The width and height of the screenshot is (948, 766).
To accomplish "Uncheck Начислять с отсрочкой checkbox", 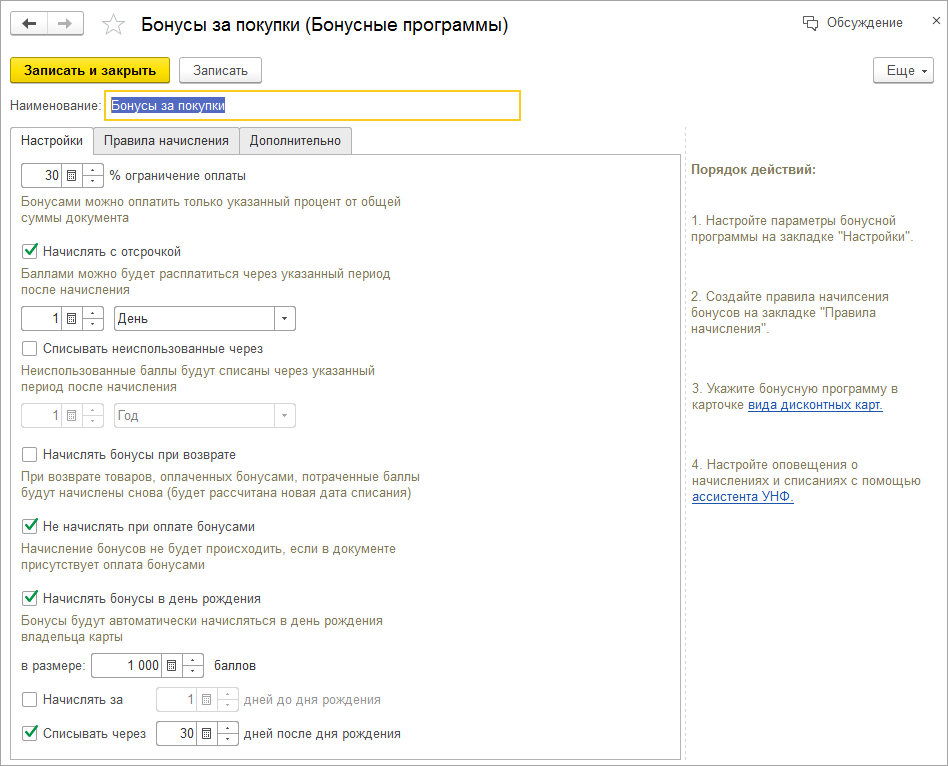I will [30, 252].
